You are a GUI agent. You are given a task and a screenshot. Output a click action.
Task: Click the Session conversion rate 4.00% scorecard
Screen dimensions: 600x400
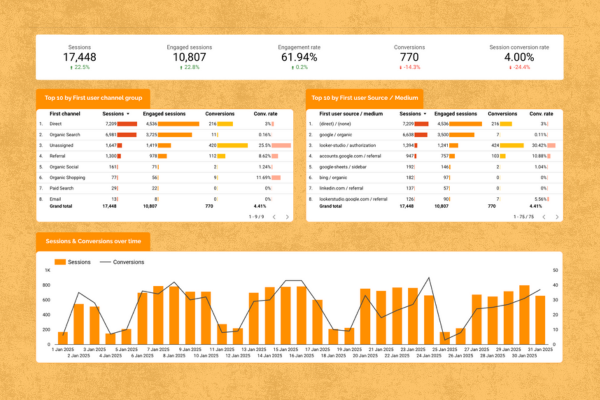coord(519,59)
